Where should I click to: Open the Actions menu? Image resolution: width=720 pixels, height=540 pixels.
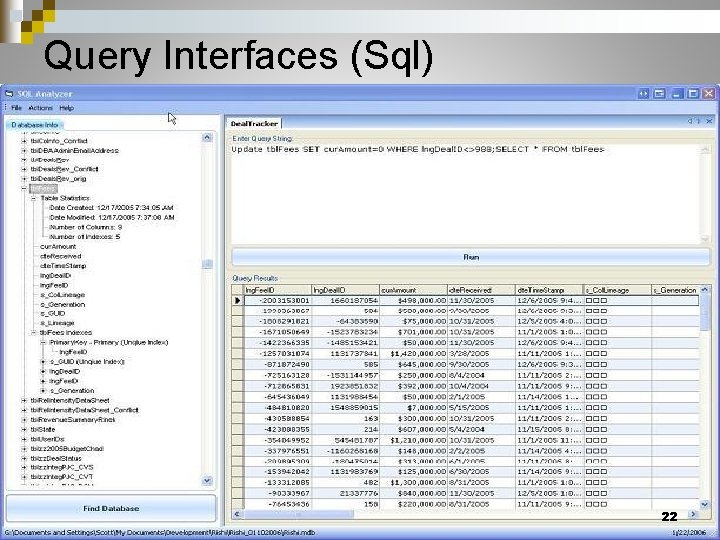(40, 108)
